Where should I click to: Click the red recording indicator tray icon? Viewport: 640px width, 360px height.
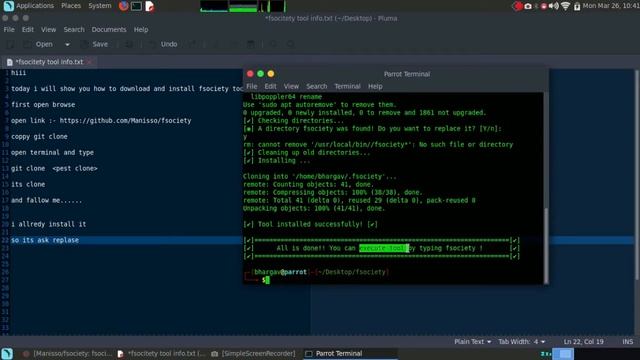tap(518, 6)
